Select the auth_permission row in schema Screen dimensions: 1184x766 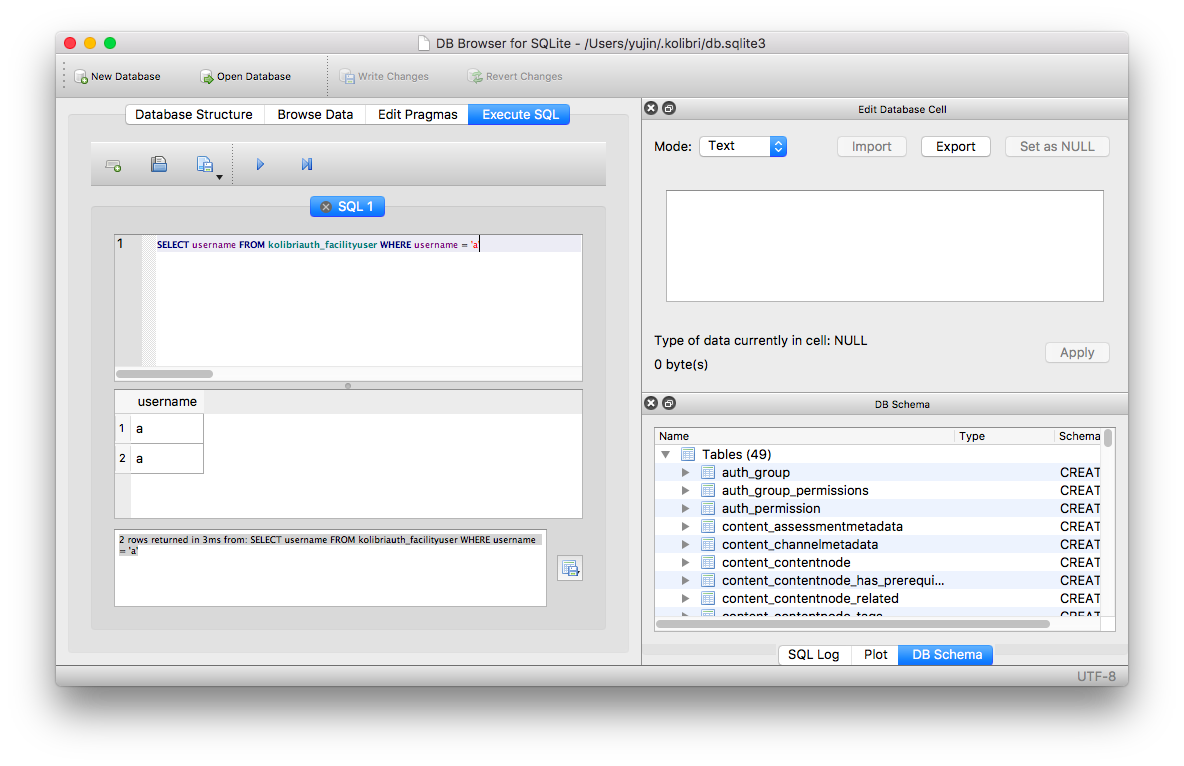click(x=877, y=509)
